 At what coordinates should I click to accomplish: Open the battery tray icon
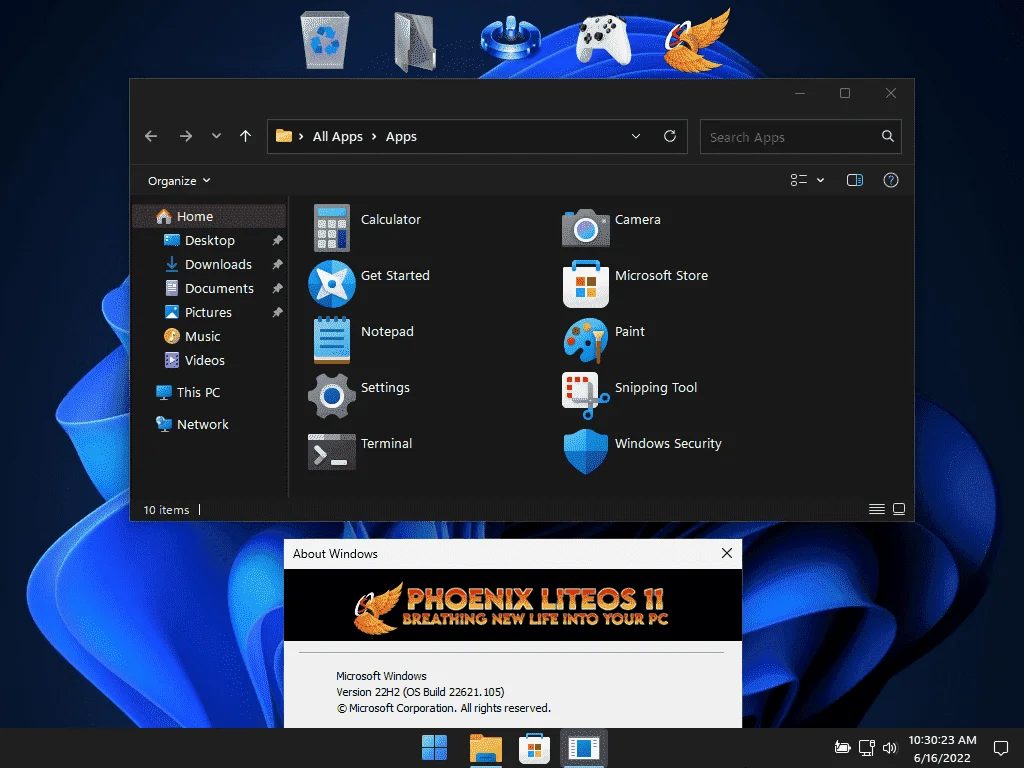(x=842, y=748)
